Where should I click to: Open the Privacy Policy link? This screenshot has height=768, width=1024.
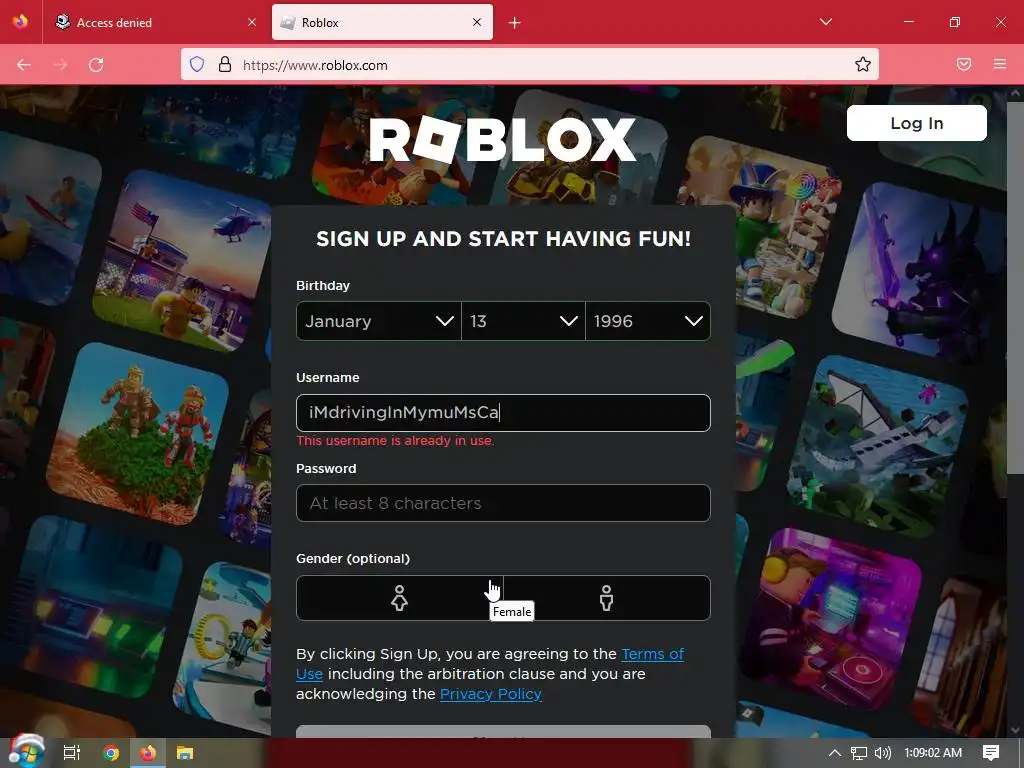490,694
